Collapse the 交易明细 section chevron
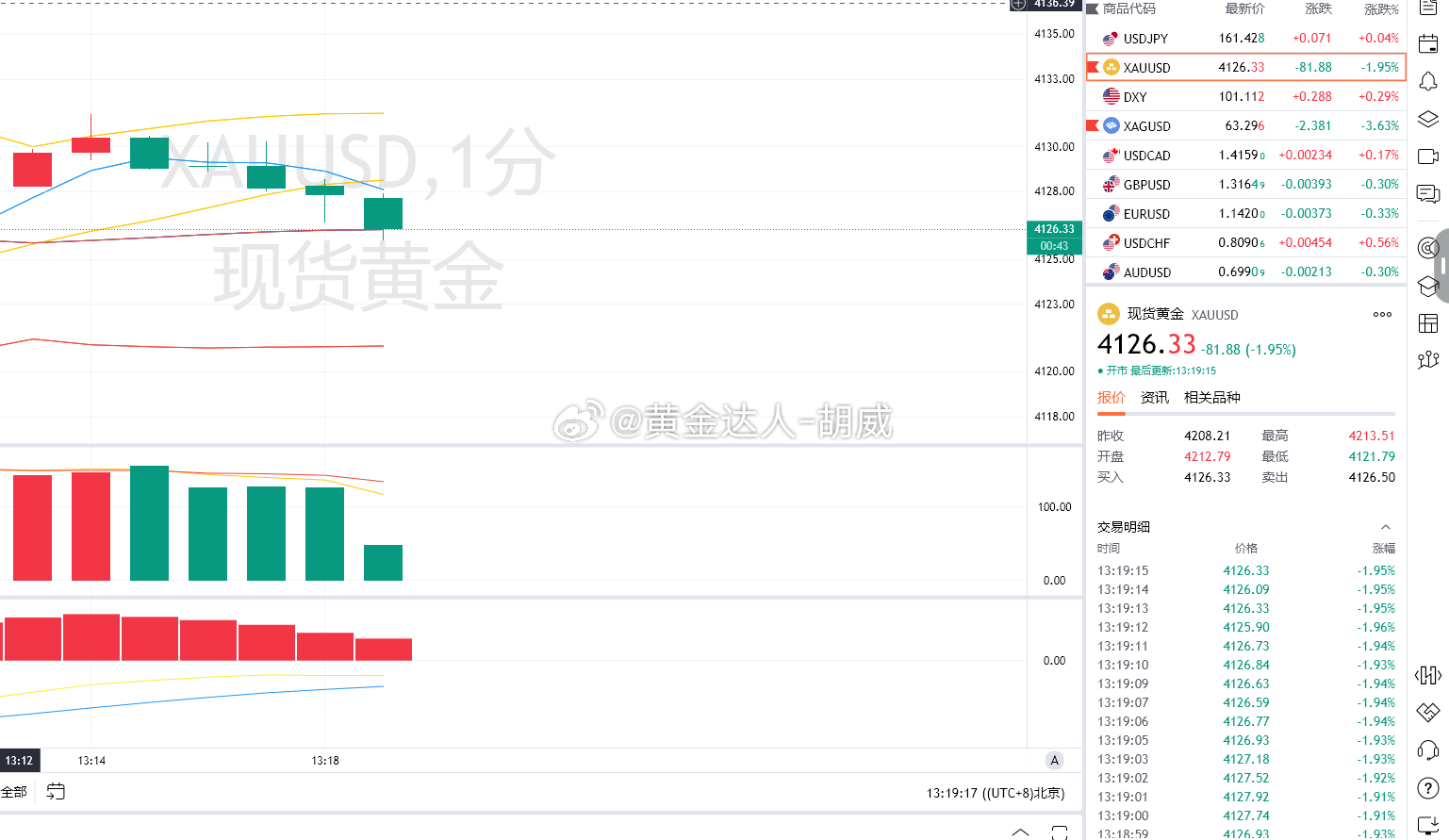 (1385, 527)
